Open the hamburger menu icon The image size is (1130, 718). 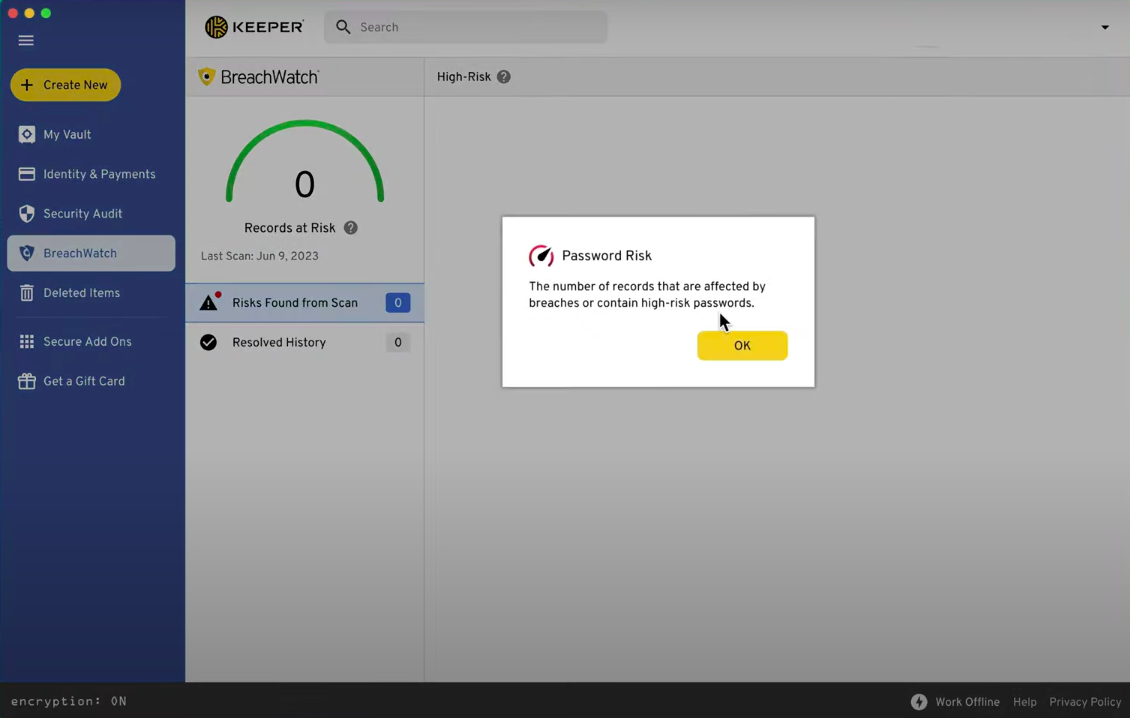26,40
